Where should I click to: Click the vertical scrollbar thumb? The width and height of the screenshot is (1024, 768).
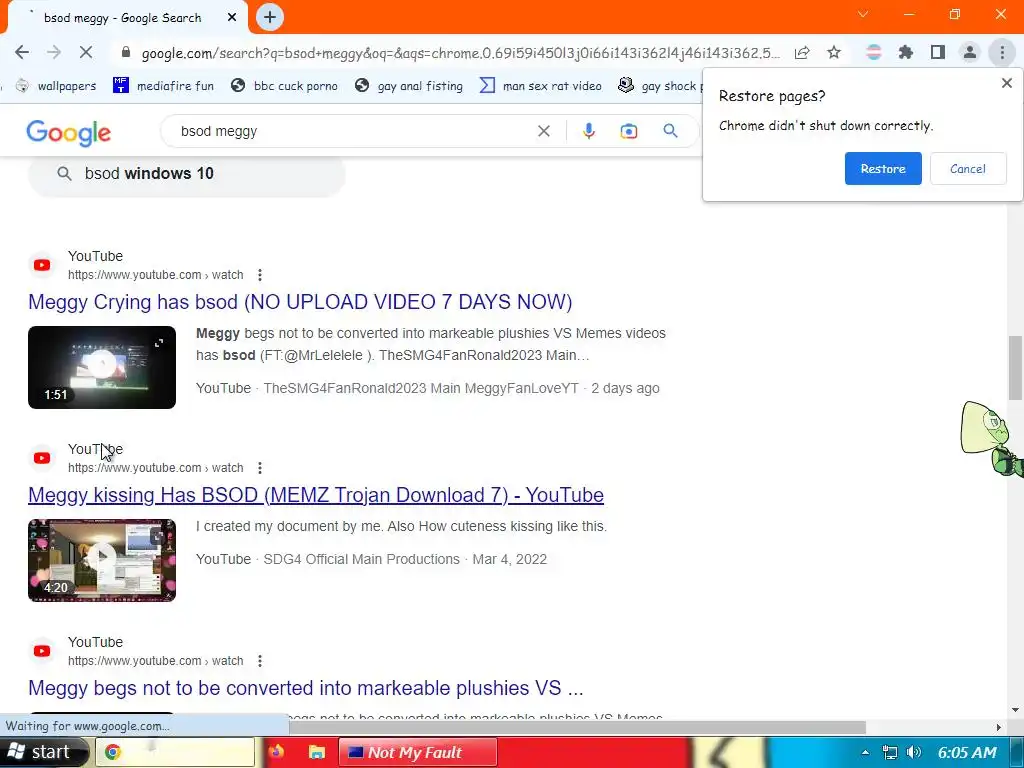(x=1016, y=367)
